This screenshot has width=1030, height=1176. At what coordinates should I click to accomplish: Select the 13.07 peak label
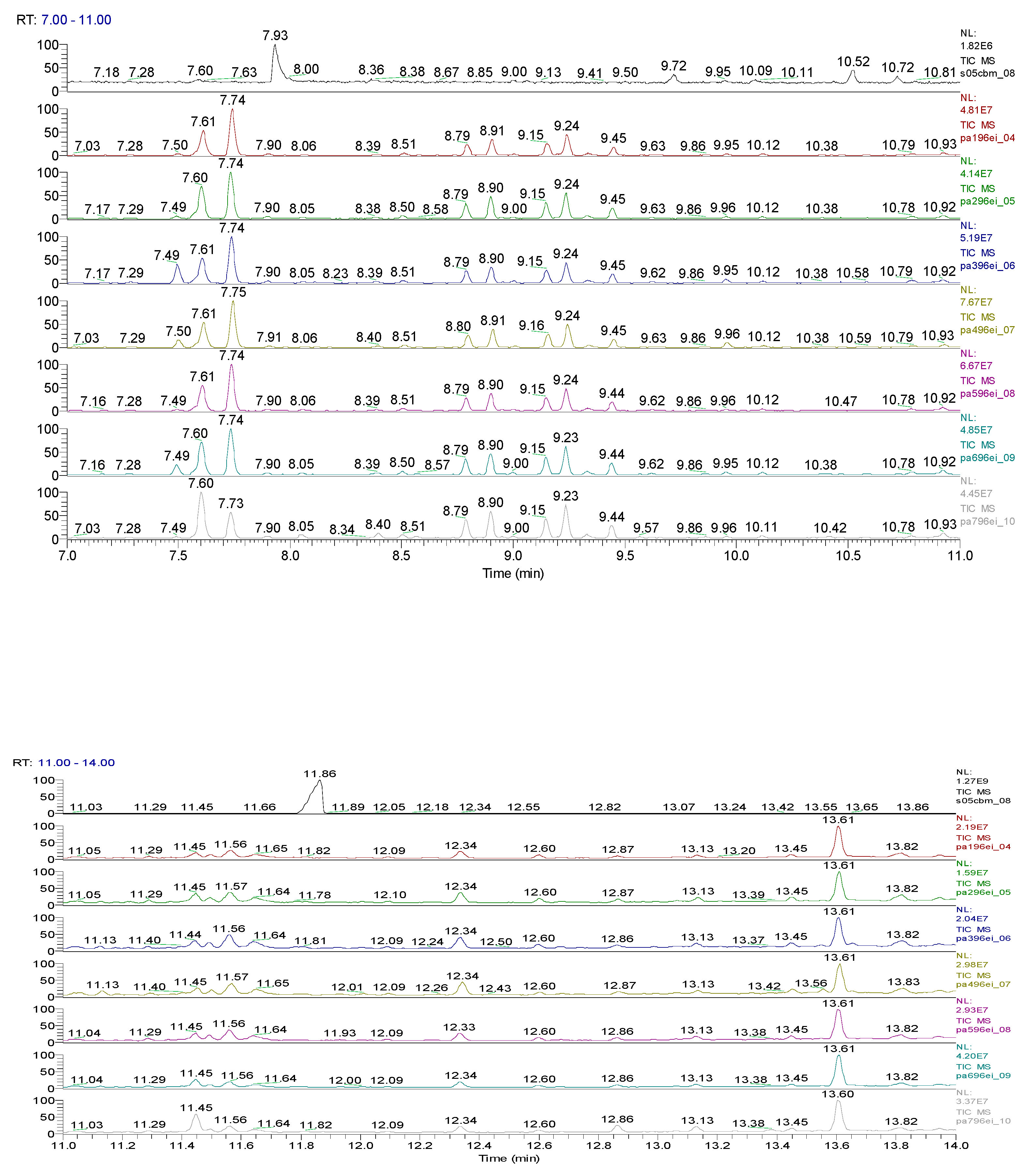tap(679, 807)
